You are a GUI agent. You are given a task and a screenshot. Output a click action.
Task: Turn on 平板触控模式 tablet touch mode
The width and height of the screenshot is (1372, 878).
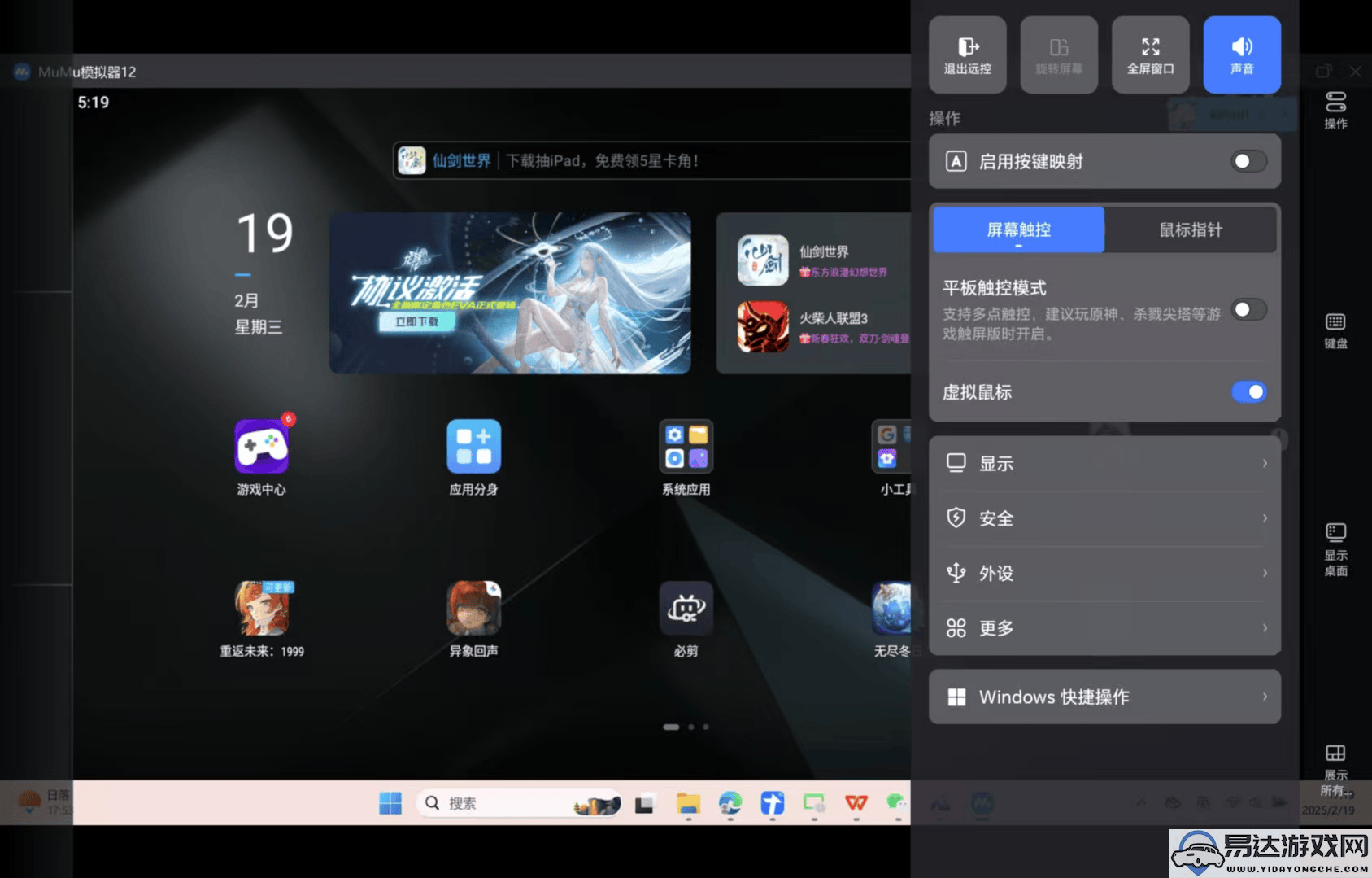pos(1248,309)
